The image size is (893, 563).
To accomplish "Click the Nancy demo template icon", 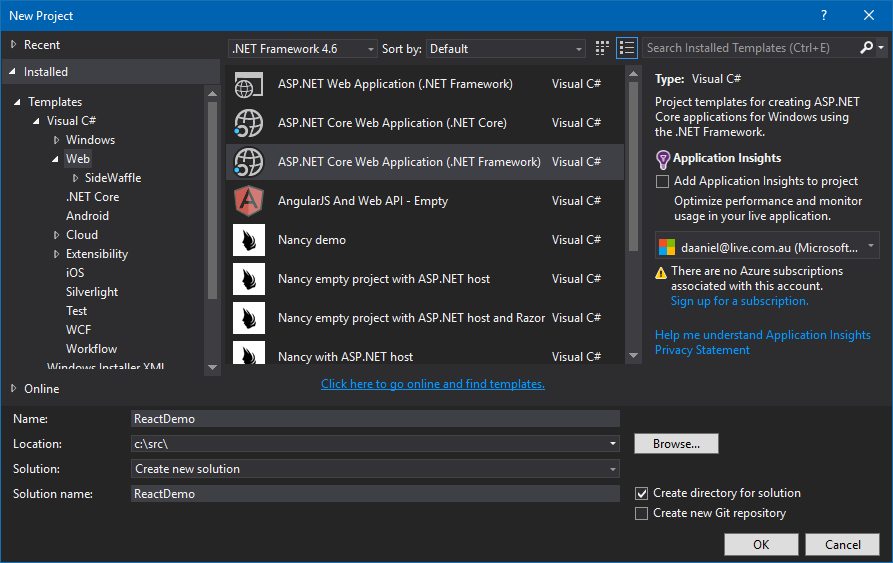I will [x=248, y=240].
